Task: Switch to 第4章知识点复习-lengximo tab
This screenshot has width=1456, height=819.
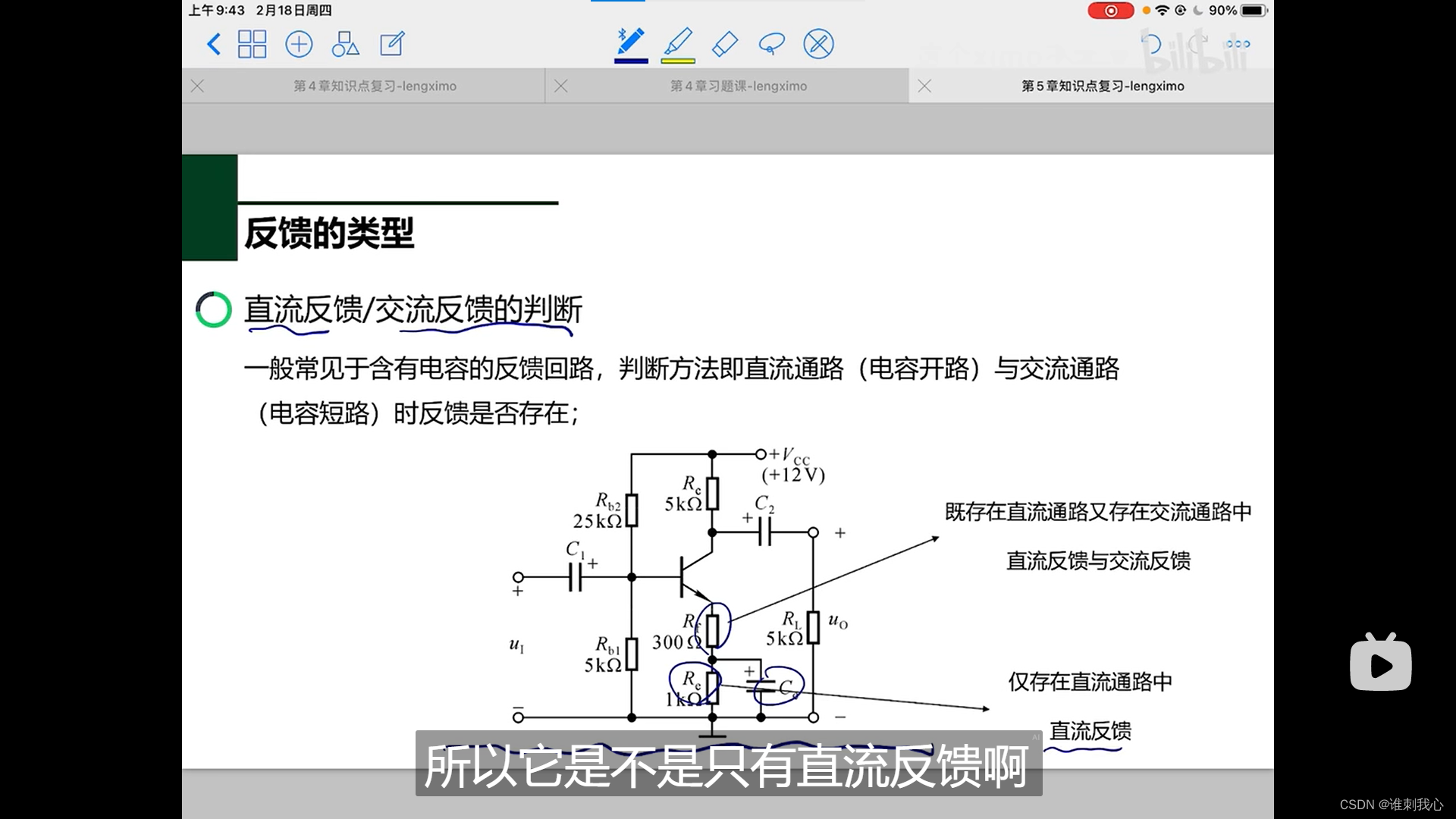Action: point(375,86)
